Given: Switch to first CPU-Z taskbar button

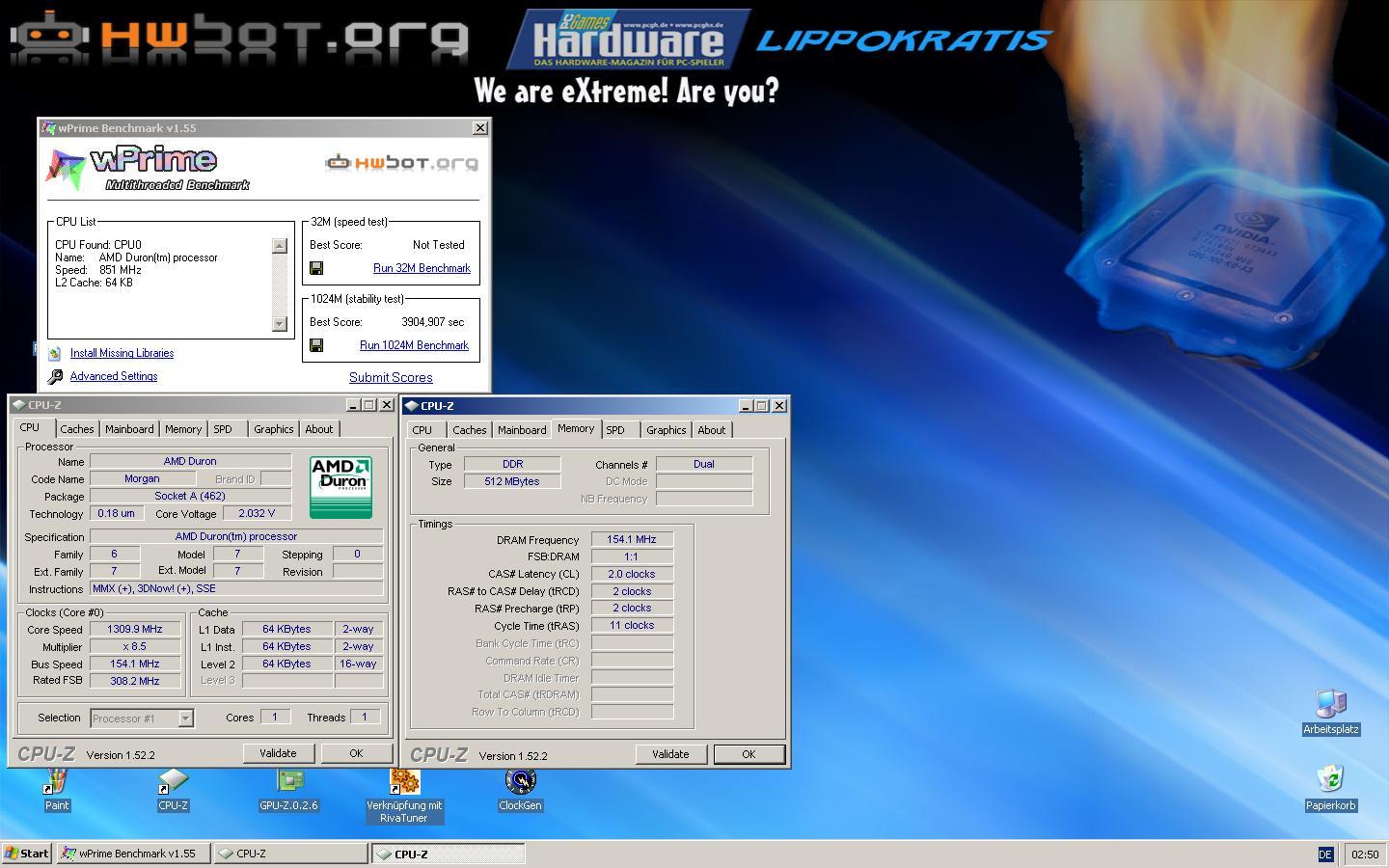Looking at the screenshot, I should [x=290, y=854].
